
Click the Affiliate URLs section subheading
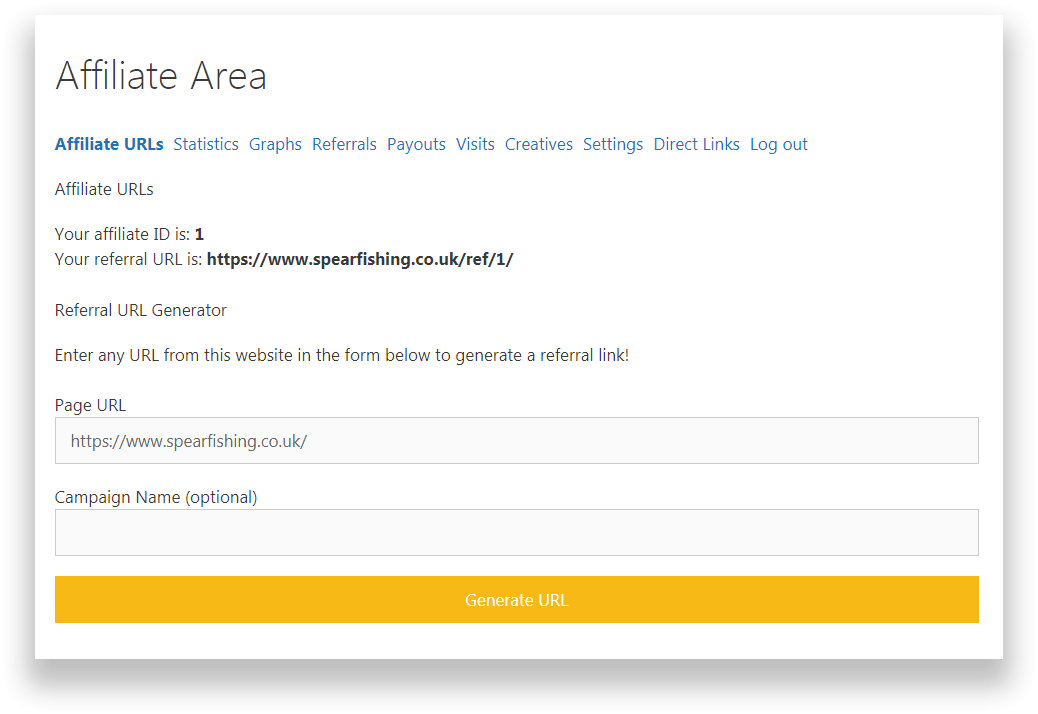pyautogui.click(x=104, y=189)
